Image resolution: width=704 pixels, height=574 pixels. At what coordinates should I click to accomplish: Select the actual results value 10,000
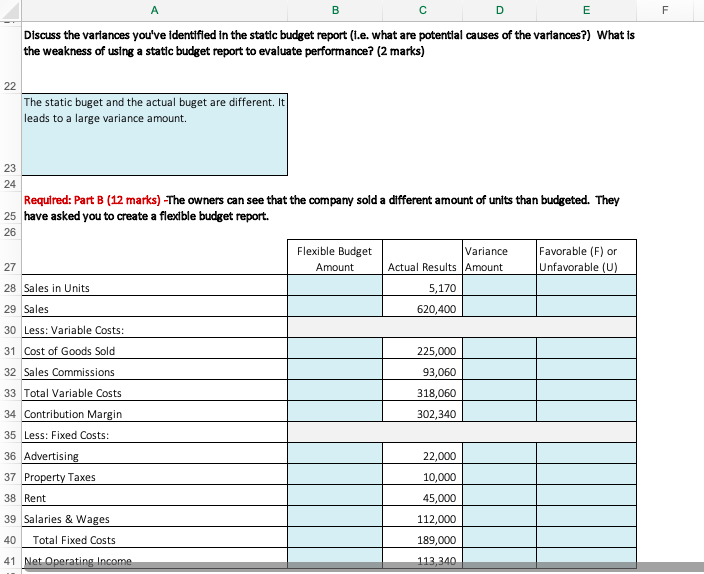tap(422, 474)
